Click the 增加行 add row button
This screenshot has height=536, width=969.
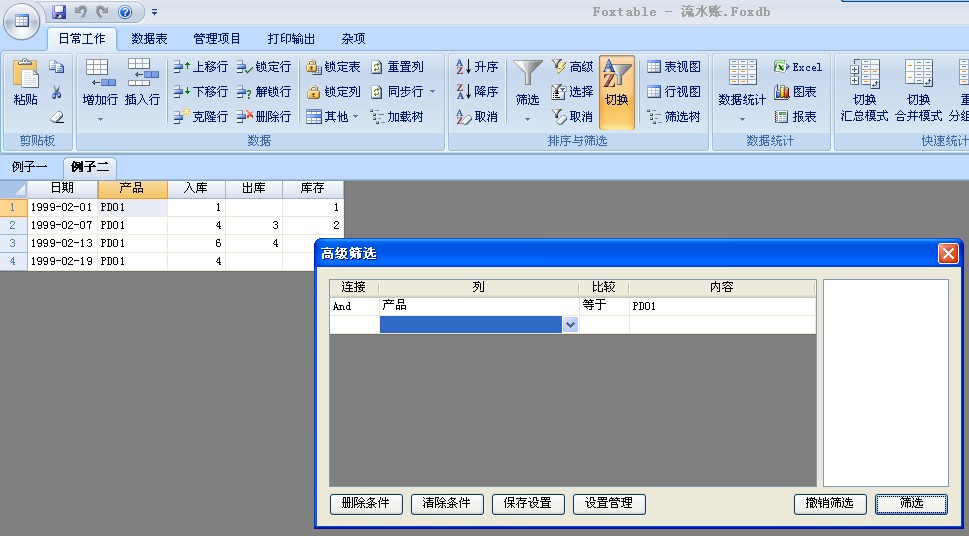(100, 82)
